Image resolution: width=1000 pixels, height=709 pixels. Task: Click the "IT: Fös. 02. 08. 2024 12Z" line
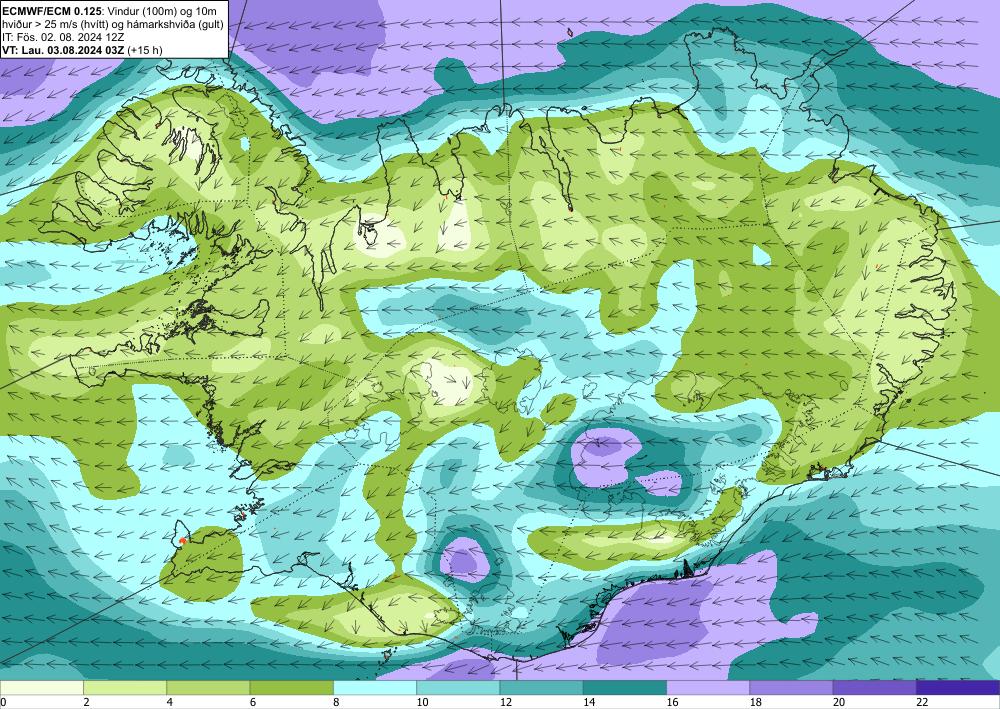point(64,37)
